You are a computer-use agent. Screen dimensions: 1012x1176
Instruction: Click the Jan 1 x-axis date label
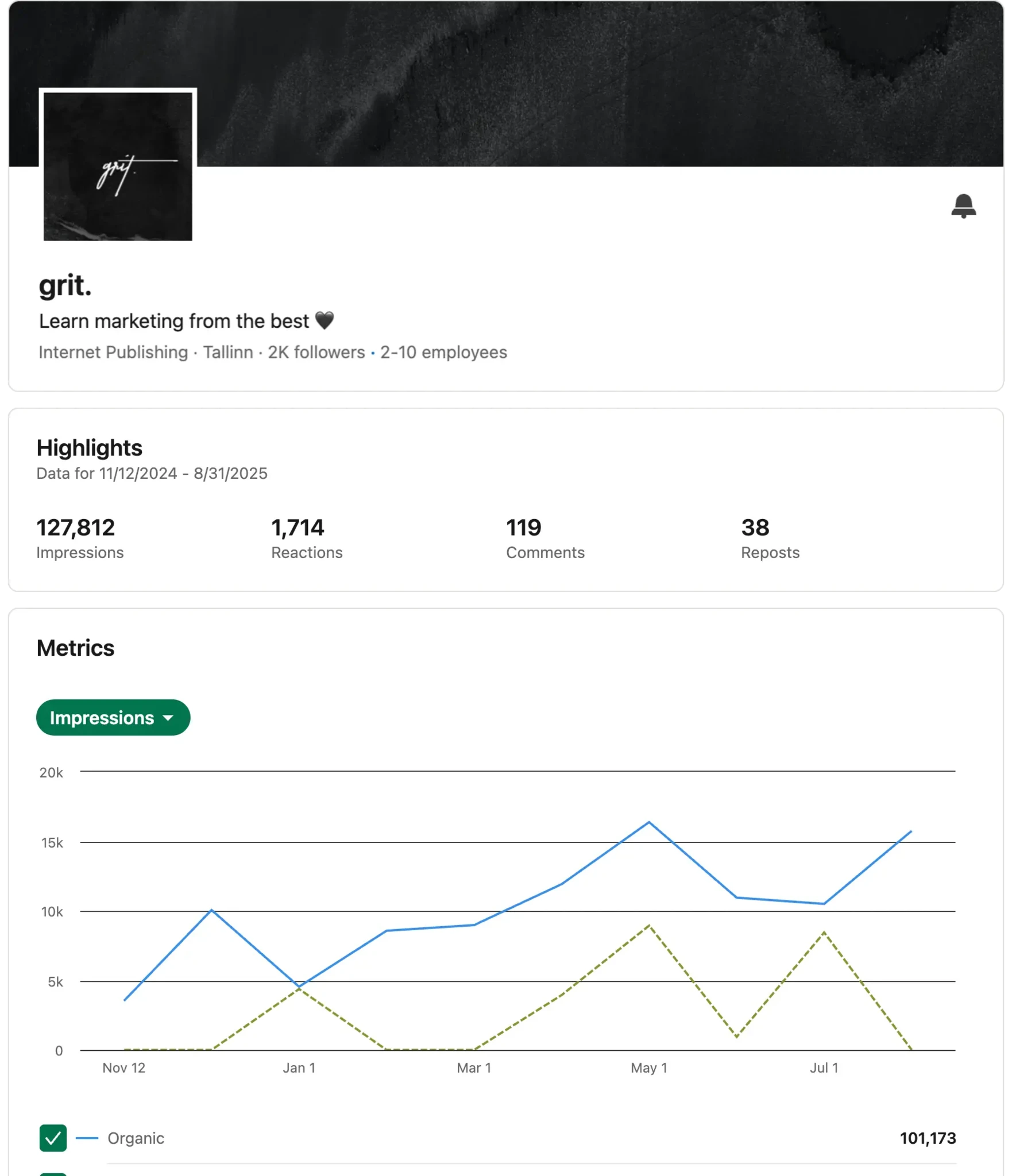(x=299, y=1067)
